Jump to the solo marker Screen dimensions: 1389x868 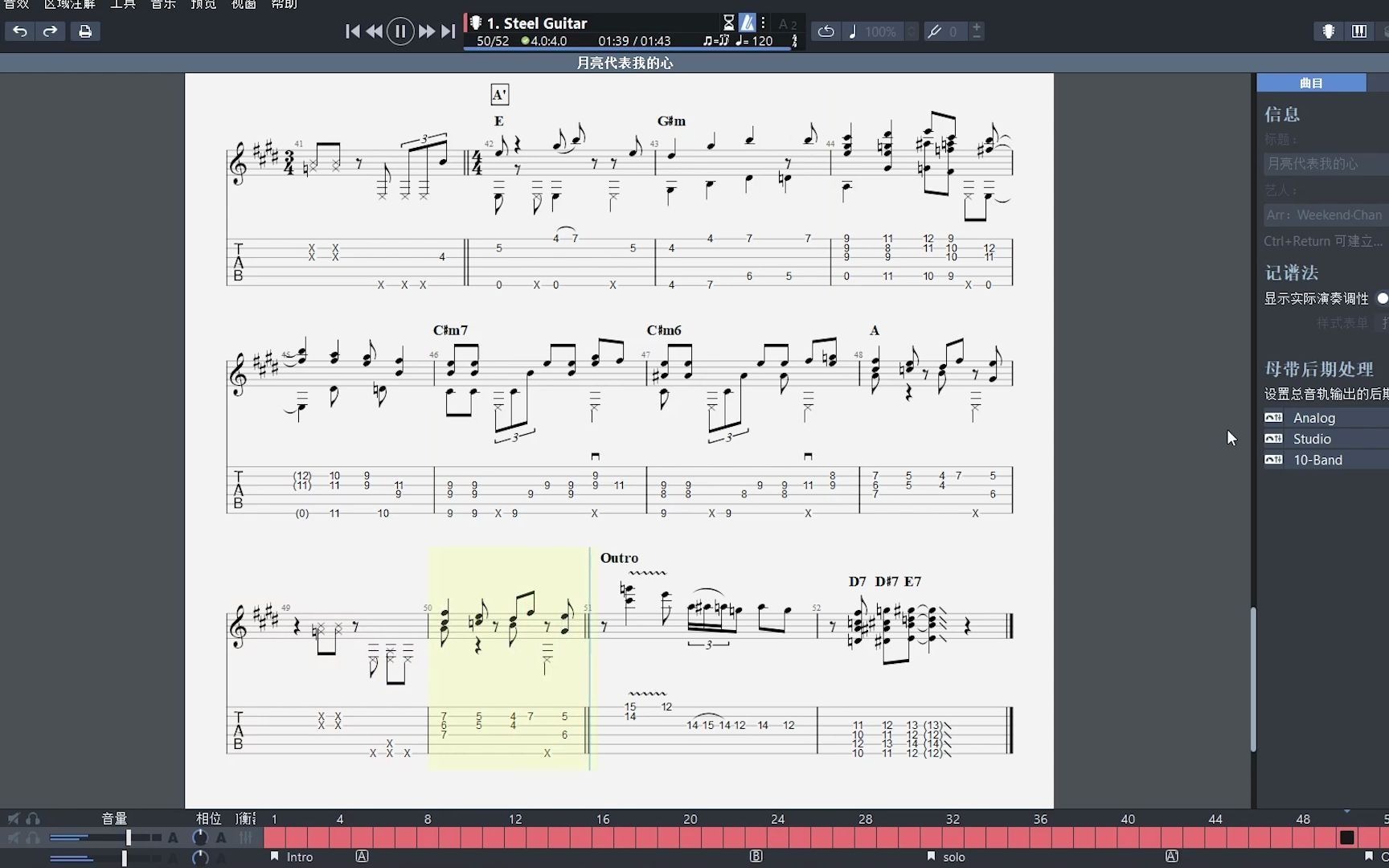[946, 857]
